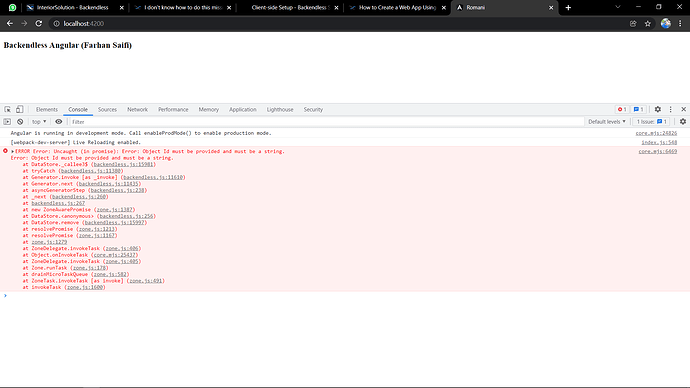Click the 1 Issue indicator
The height and width of the screenshot is (388, 690).
click(x=652, y=122)
